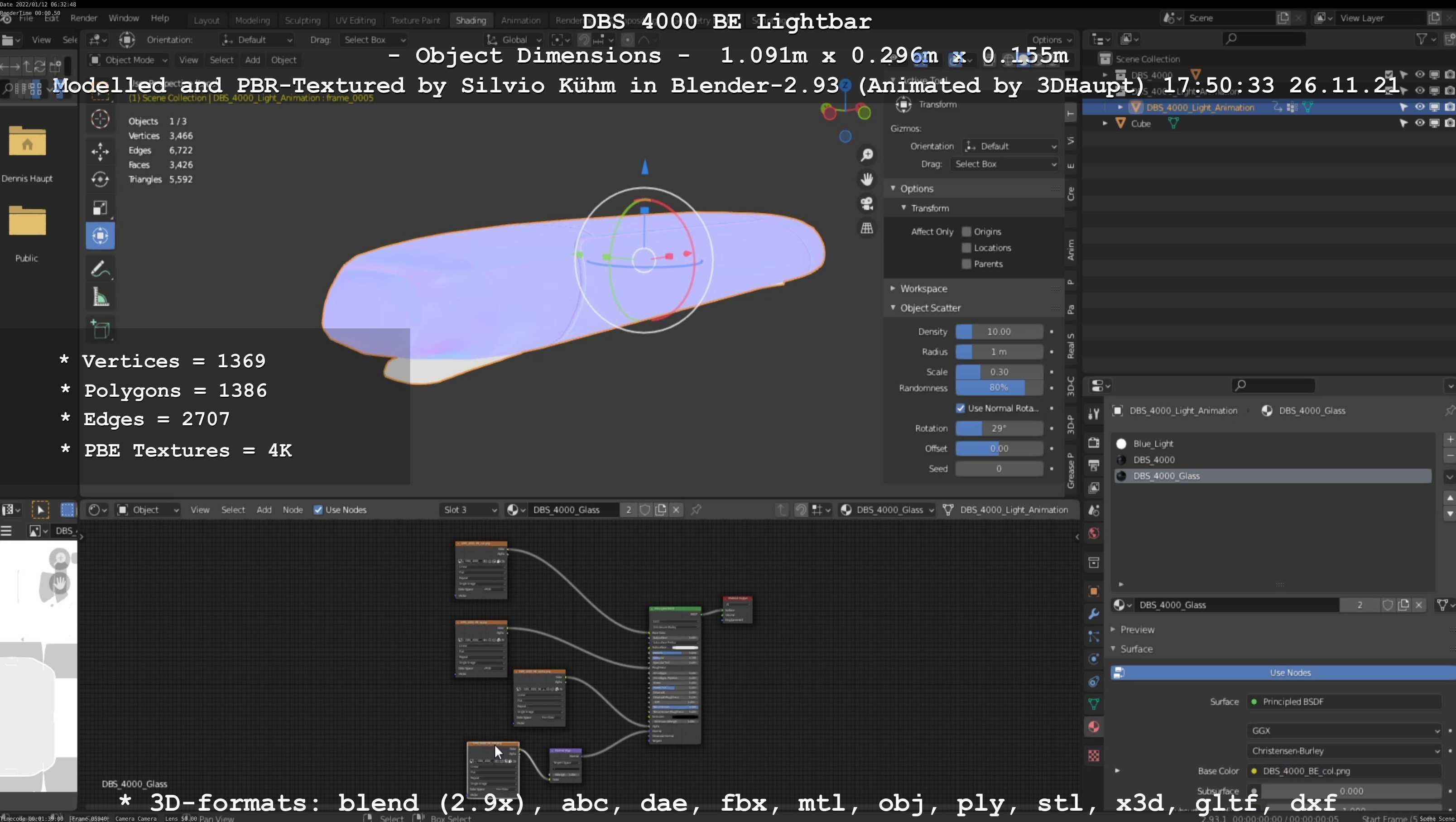This screenshot has width=1456, height=822.
Task: Click Base Color DBS_4000_BE_col.png field
Action: tap(1345, 771)
